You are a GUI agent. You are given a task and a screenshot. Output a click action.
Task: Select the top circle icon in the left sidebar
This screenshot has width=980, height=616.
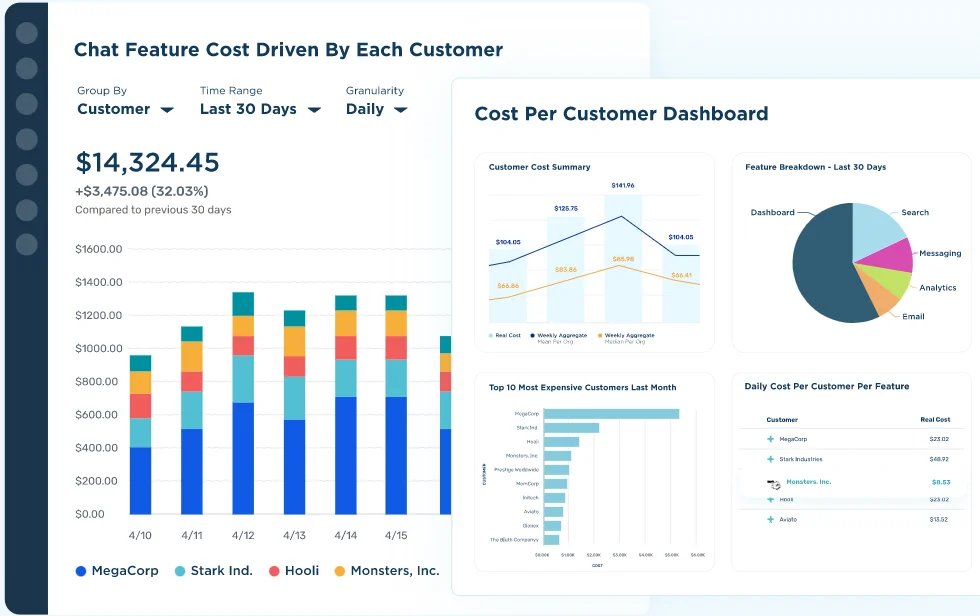click(x=27, y=32)
